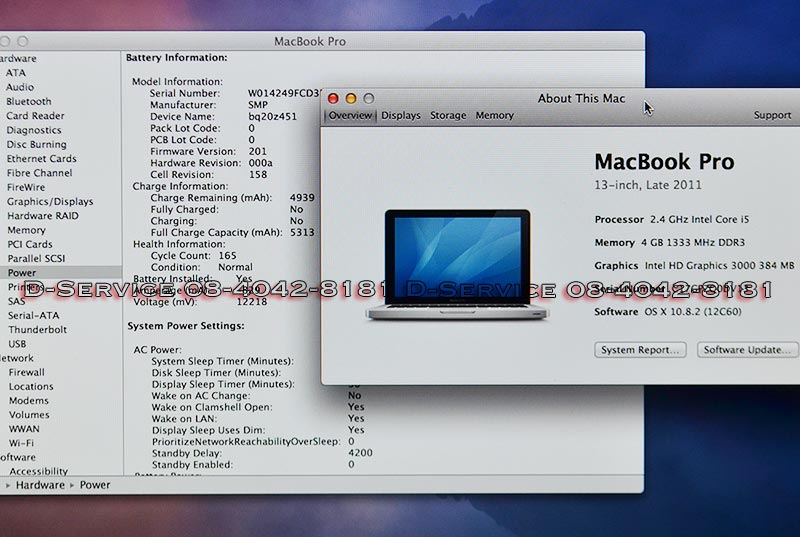Click the MacBook Pro laptop image
This screenshot has width=800, height=537.
coord(457,264)
